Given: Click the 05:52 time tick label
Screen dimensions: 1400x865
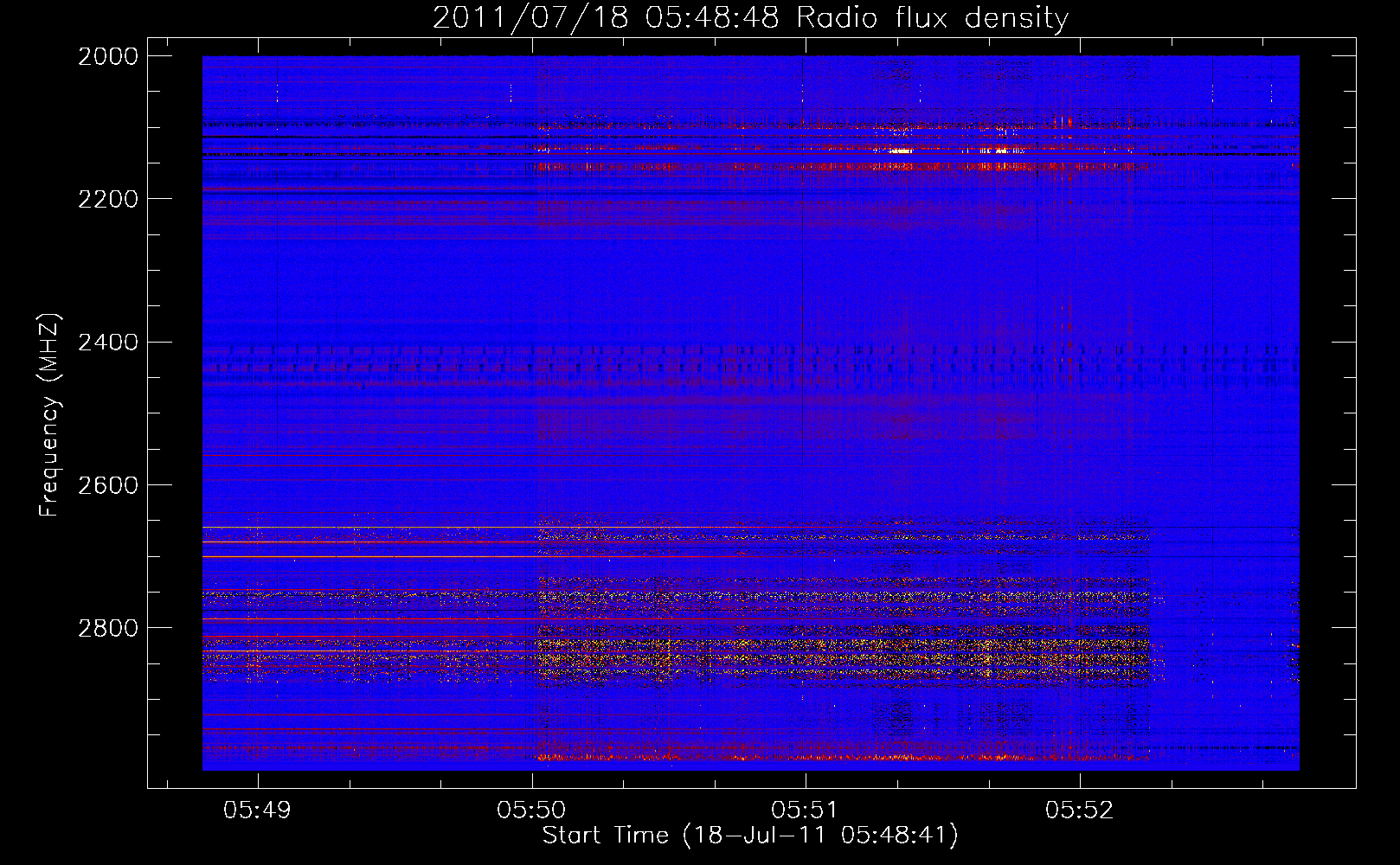Looking at the screenshot, I should (x=1079, y=810).
